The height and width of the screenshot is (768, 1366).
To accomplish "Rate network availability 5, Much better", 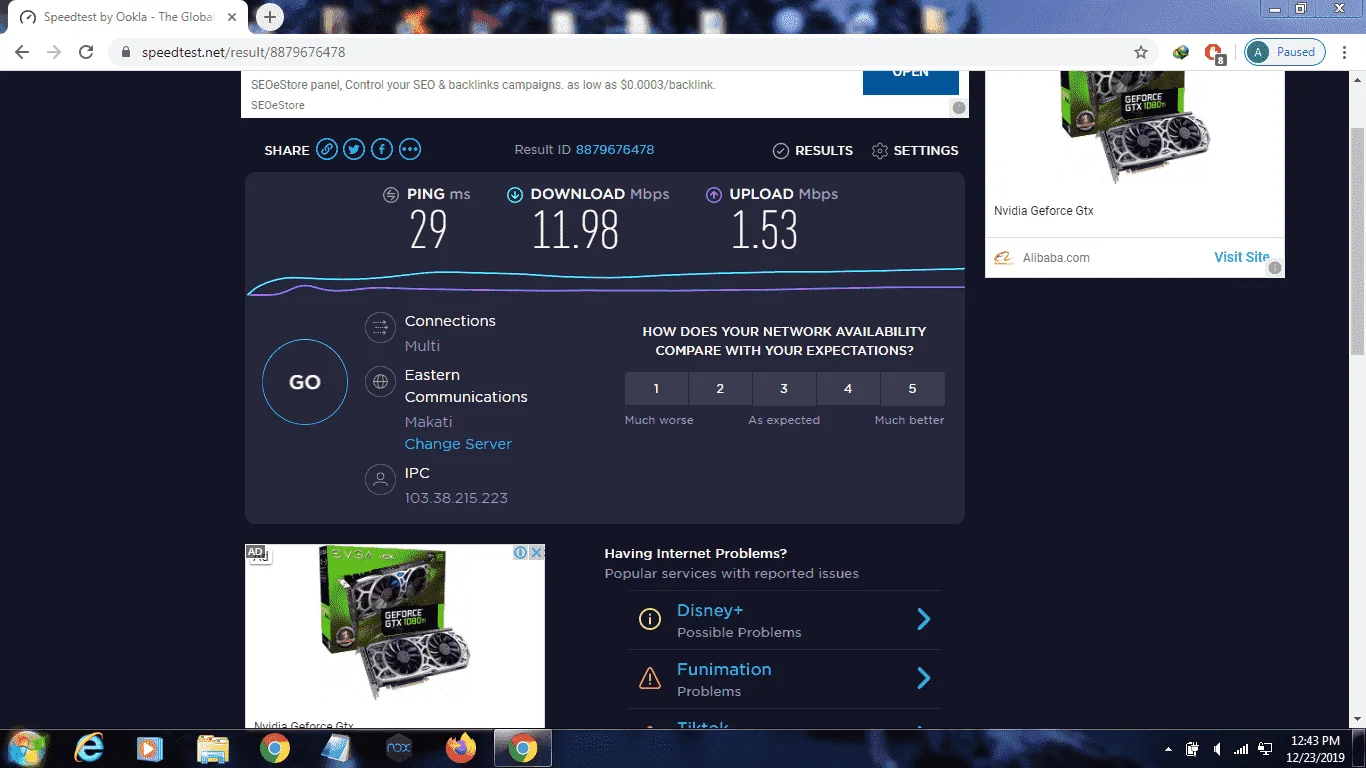I will [x=912, y=388].
